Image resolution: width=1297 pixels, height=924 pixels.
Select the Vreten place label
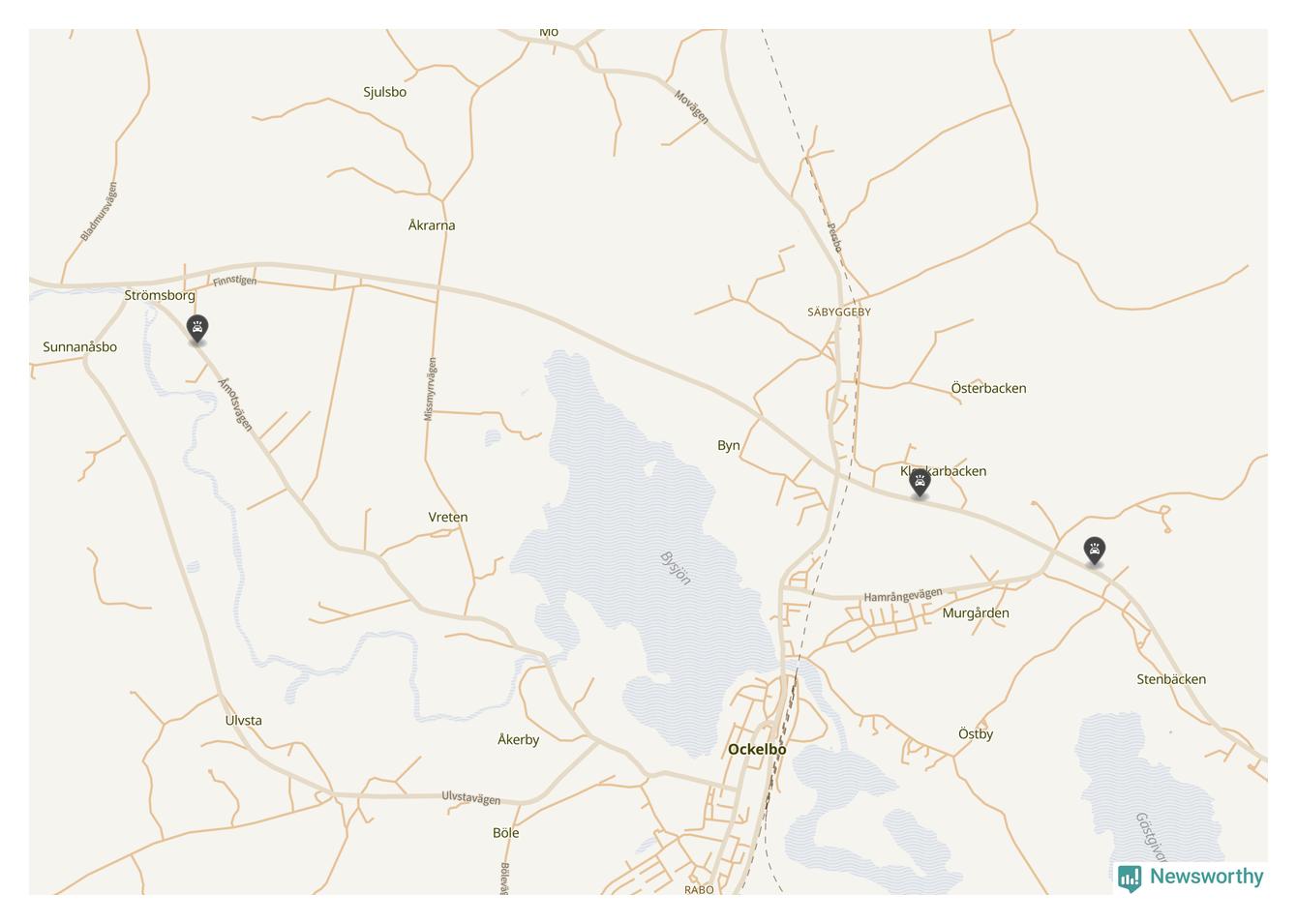click(448, 517)
